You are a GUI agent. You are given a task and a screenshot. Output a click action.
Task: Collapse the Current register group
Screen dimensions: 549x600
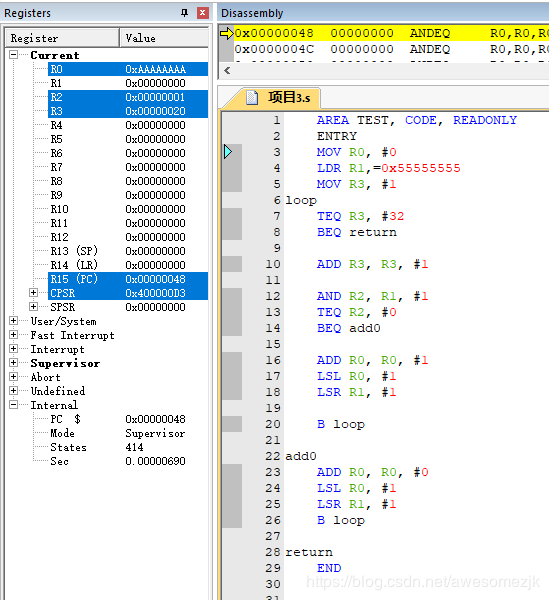click(x=13, y=55)
